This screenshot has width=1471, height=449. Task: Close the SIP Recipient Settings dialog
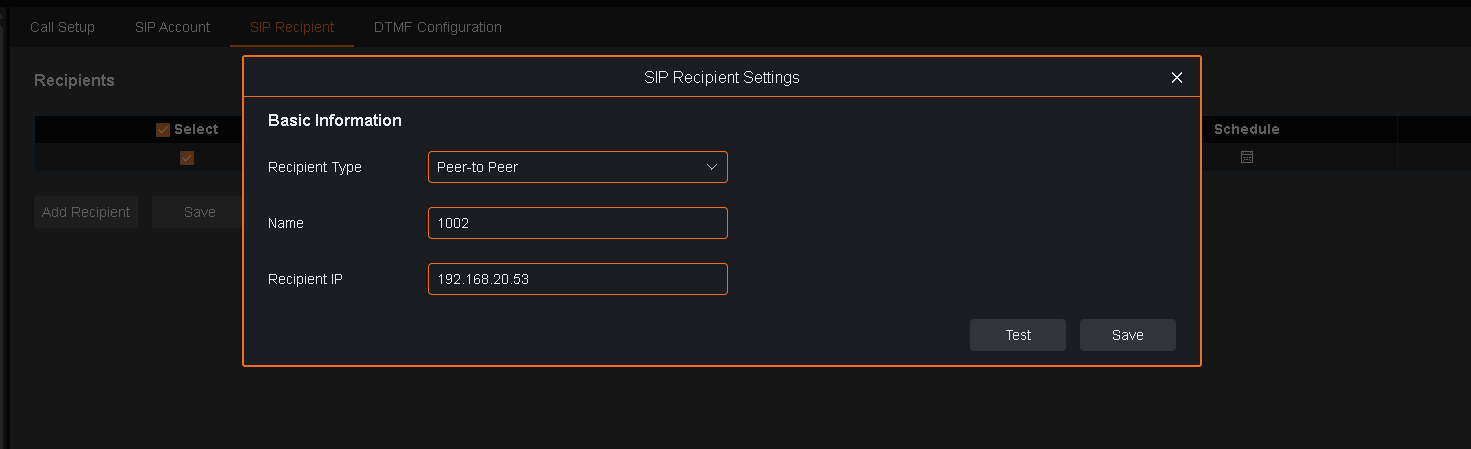(1177, 77)
